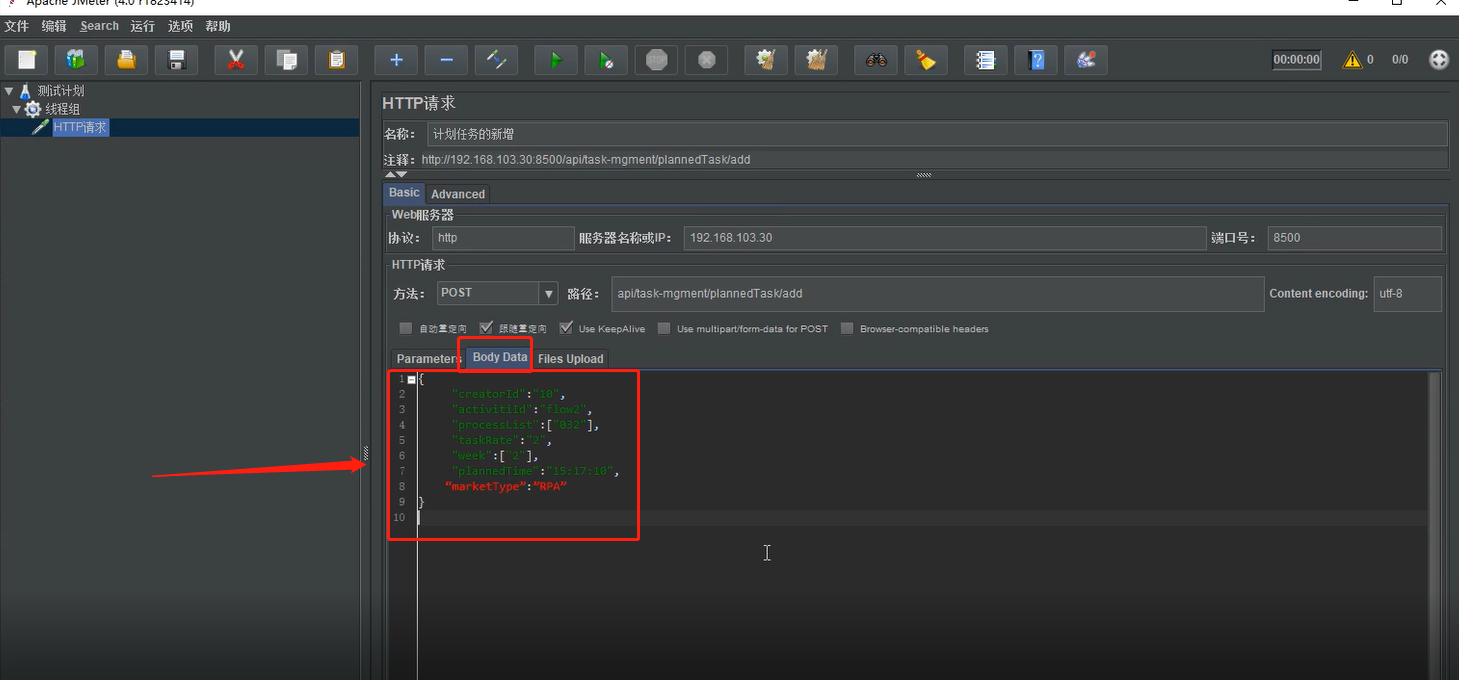Switch to the Advanced tab

coord(458,194)
